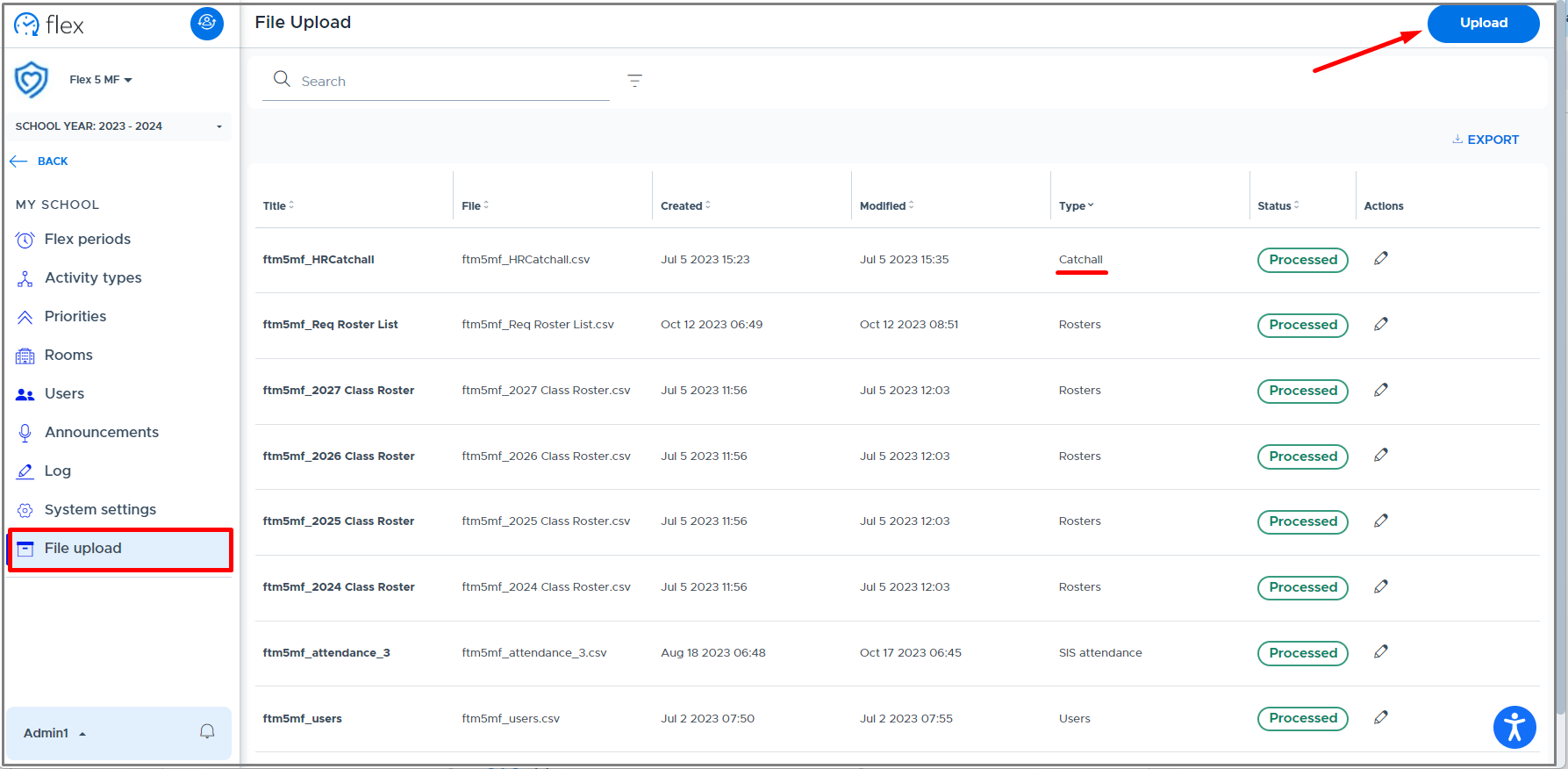Click the ftm5mf_2027 Class Roster title

[x=338, y=390]
